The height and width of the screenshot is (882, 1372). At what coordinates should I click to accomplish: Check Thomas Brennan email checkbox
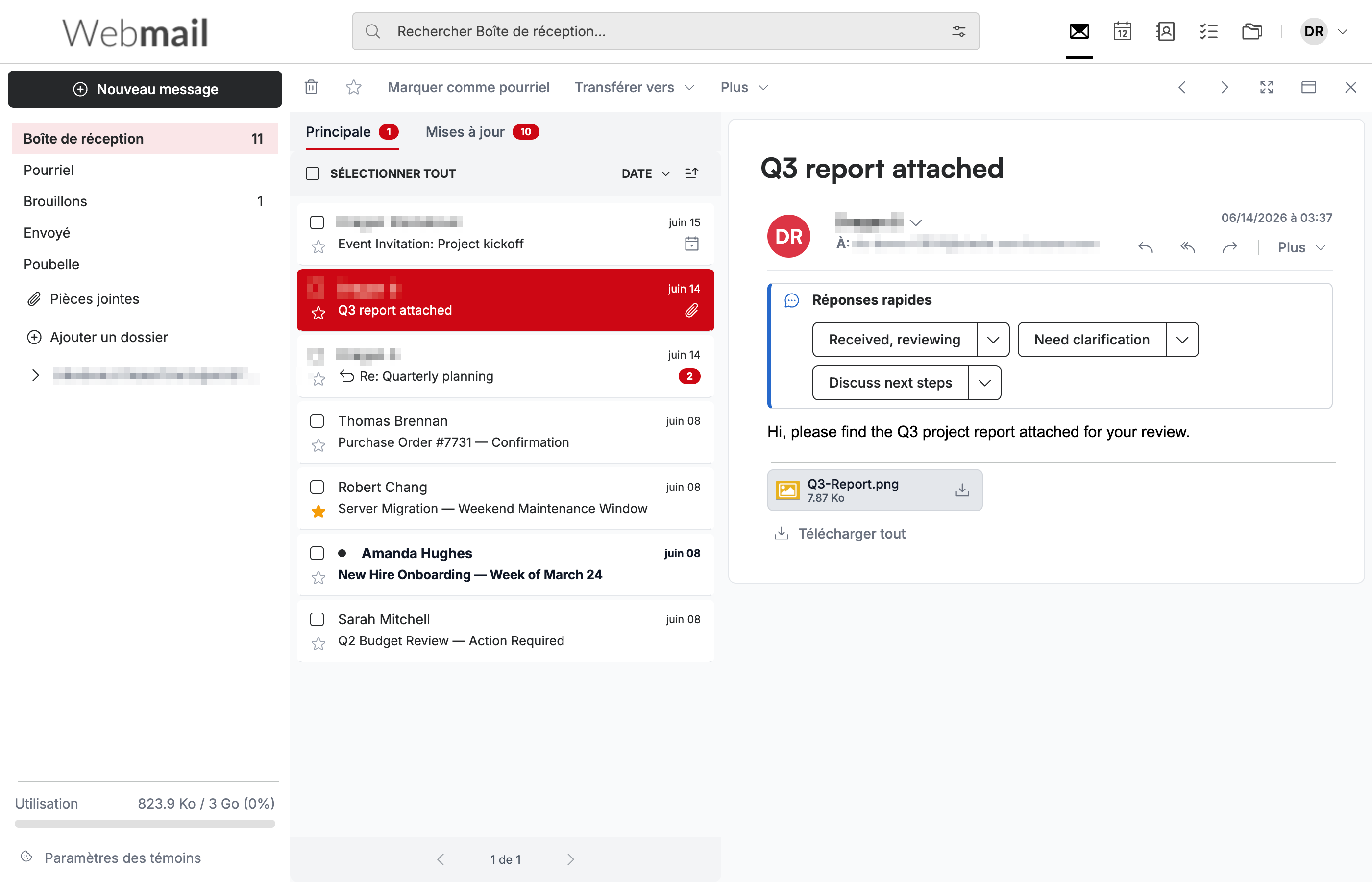(317, 421)
